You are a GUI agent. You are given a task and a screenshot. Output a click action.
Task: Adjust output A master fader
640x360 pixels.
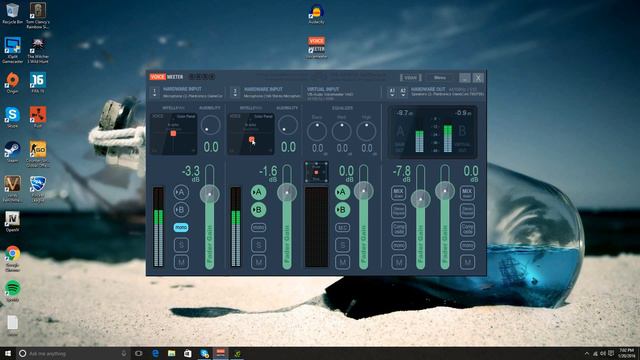tap(420, 199)
